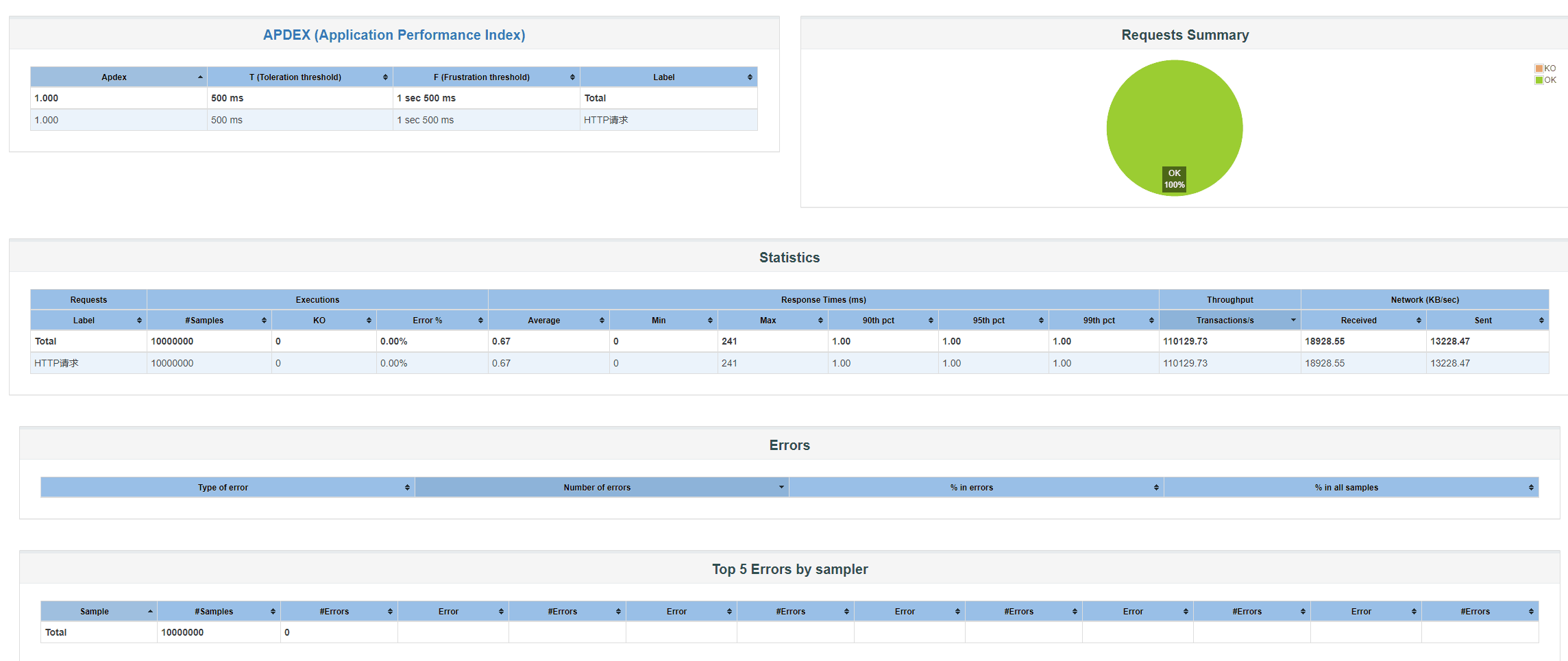Select Total row Max value 241

pos(729,341)
